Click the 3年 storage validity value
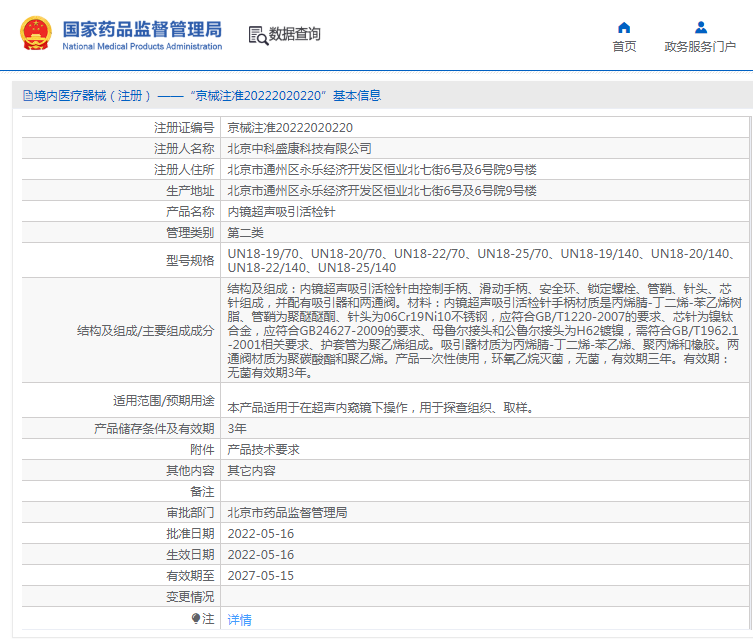753x639 pixels. (x=237, y=428)
